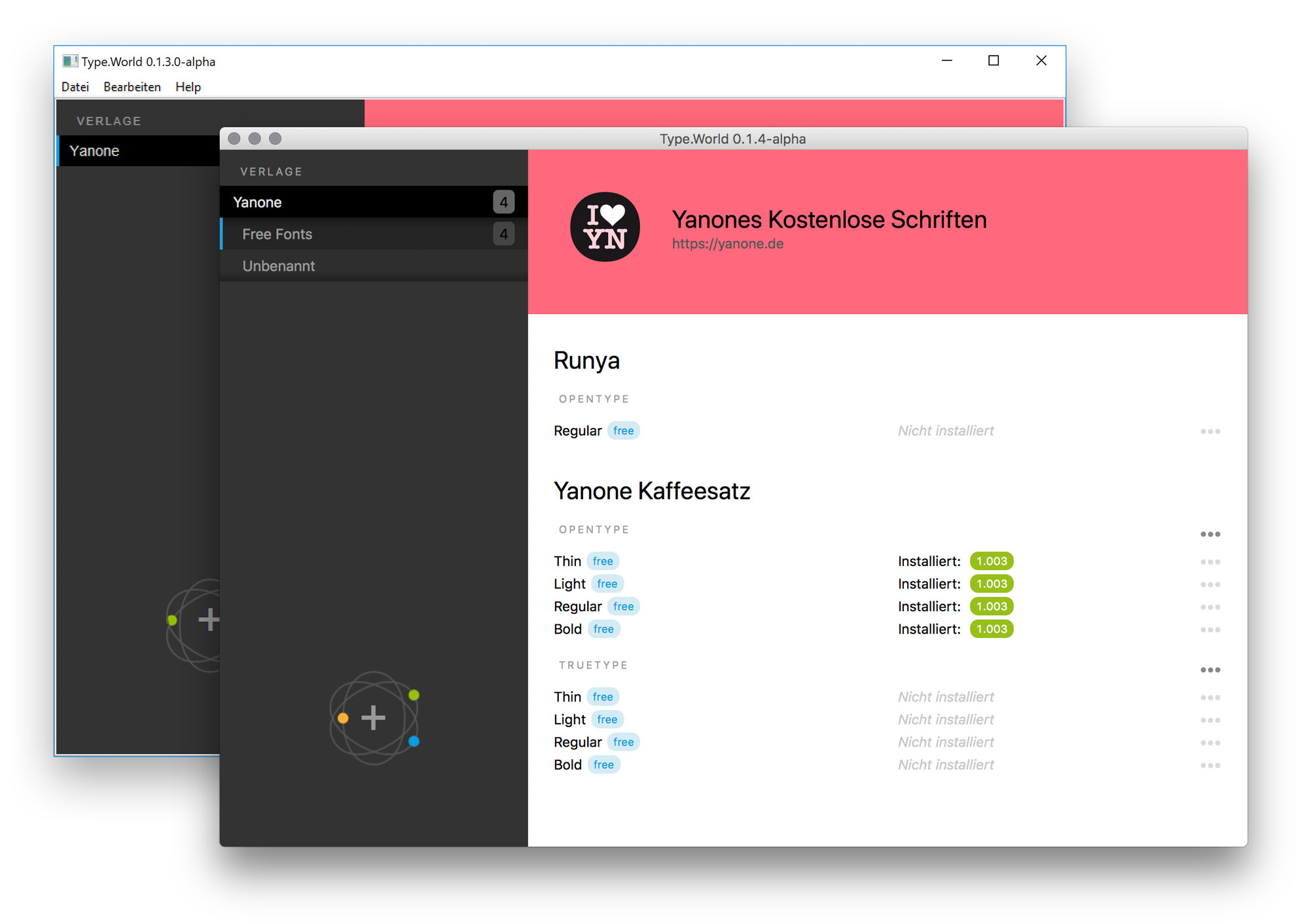Select the Yanone publisher in the front window
The width and height of the screenshot is (1309, 924).
coord(374,202)
